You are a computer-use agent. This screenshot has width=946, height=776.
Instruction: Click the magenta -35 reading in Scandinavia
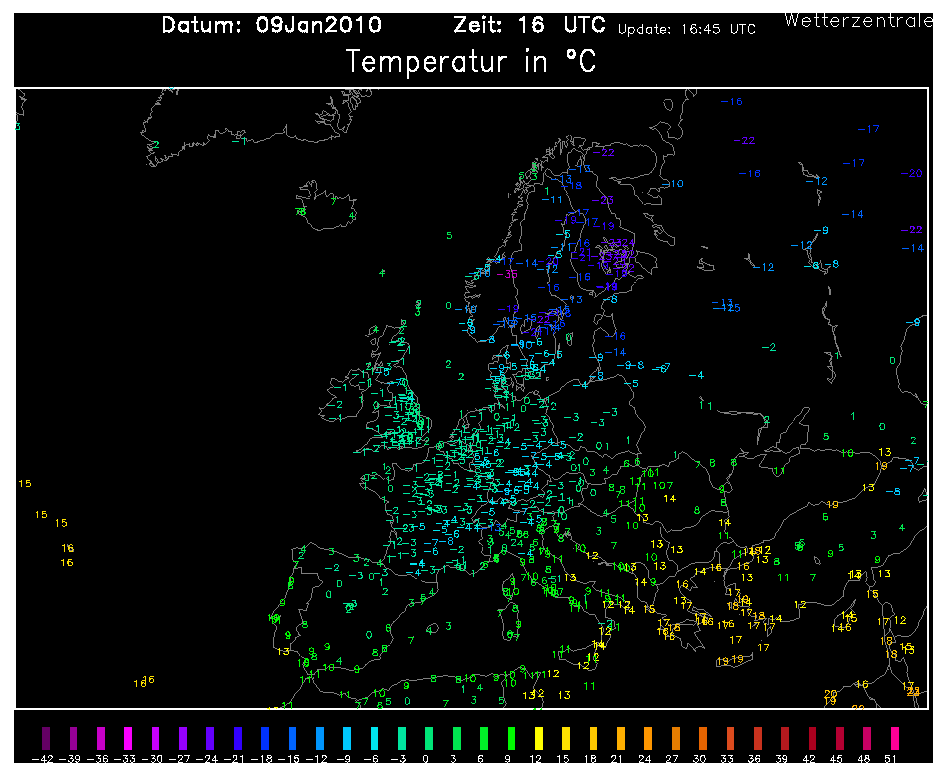pos(508,273)
